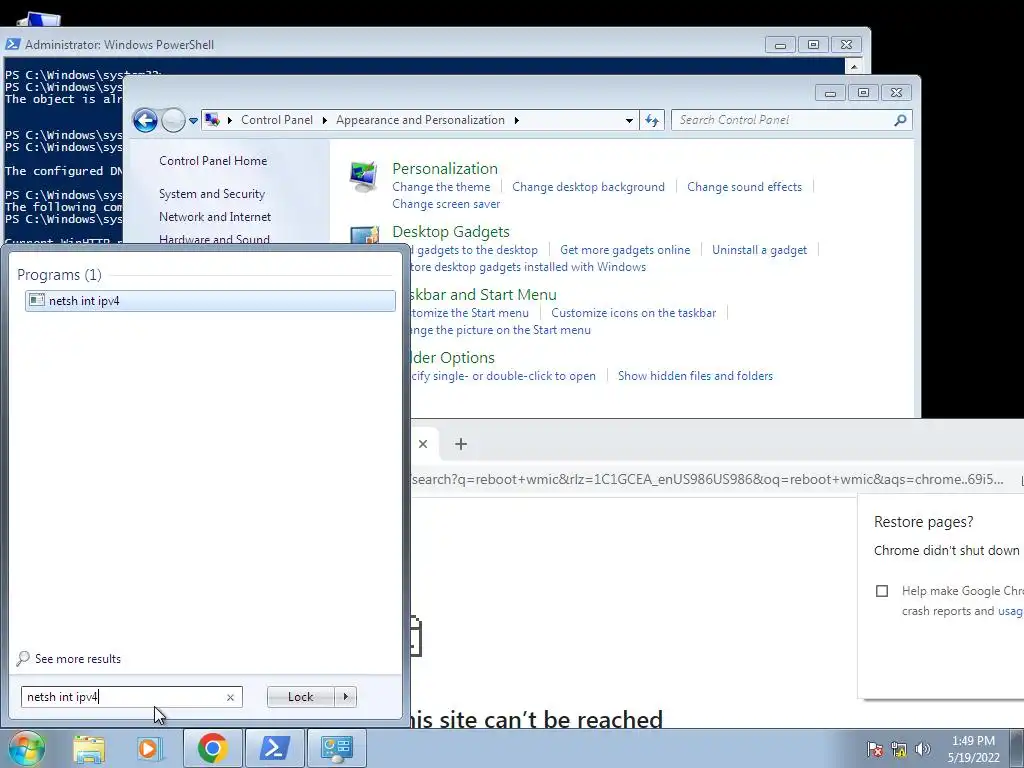This screenshot has width=1024, height=768.
Task: Click PowerShell scrollbar up arrow
Action: 853,66
